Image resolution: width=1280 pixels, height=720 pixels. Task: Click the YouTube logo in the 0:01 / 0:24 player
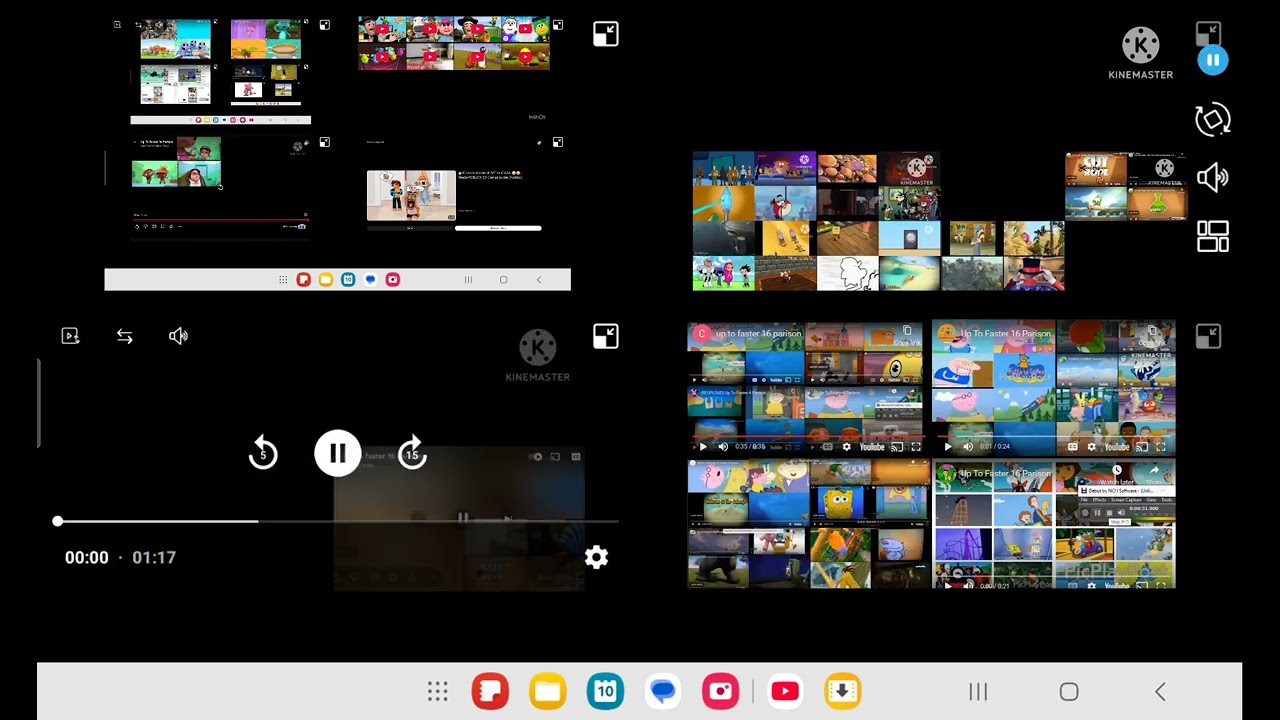1117,447
